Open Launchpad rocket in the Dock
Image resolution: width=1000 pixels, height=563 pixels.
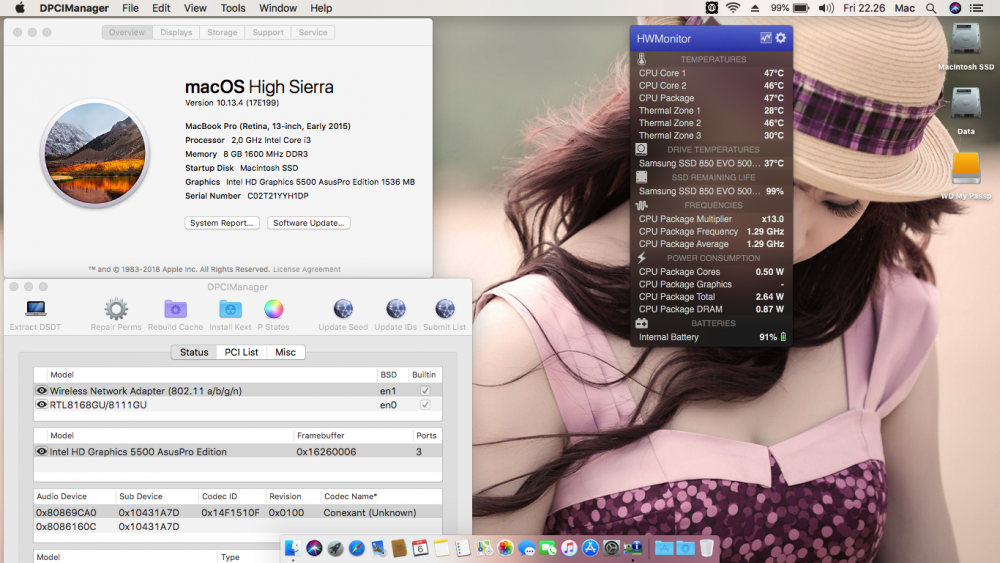point(335,548)
